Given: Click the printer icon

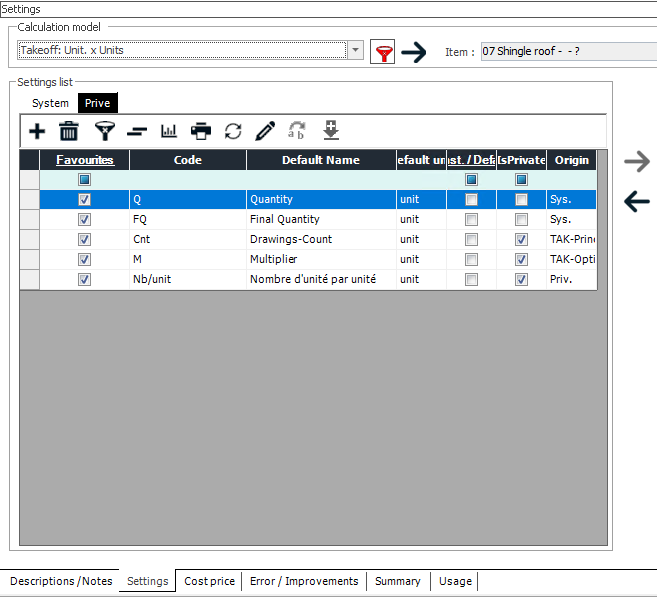Looking at the screenshot, I should tap(201, 131).
